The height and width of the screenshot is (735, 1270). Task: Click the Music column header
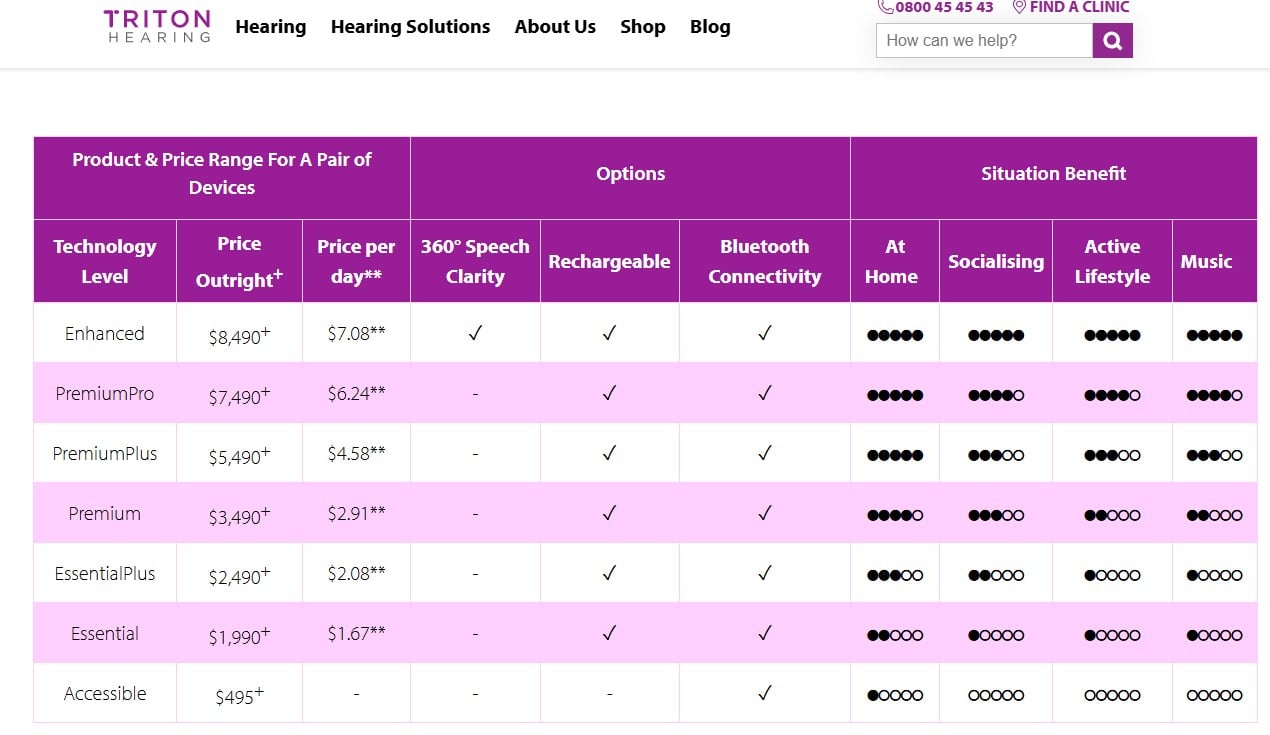1214,261
